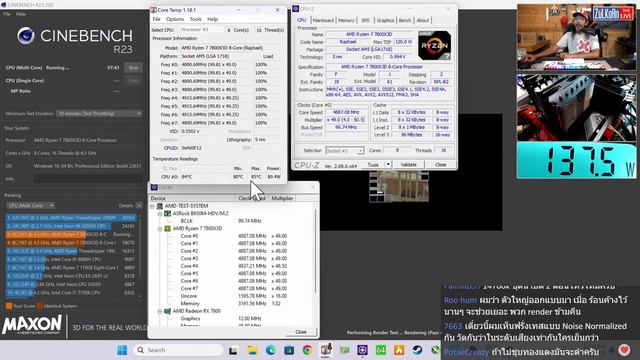Click the Clocks window title bar icon
The image size is (640, 360).
(x=154, y=187)
